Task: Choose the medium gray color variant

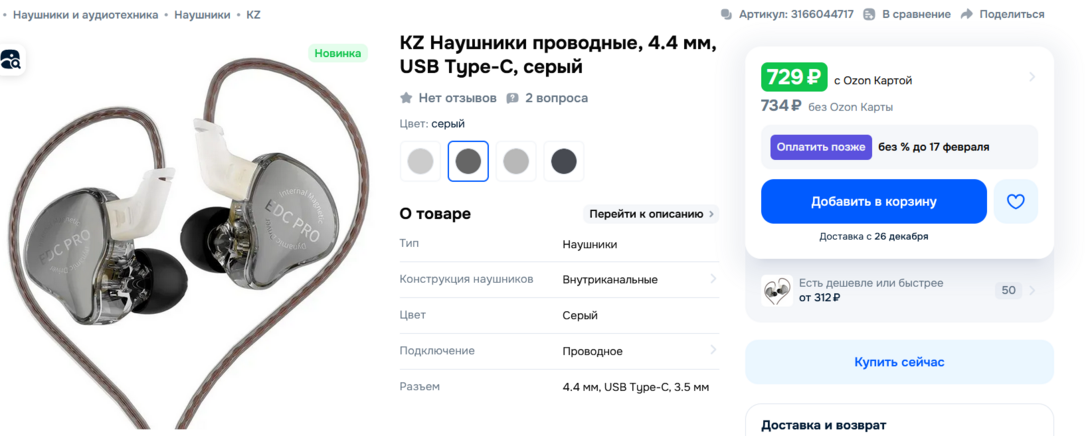Action: click(x=516, y=161)
